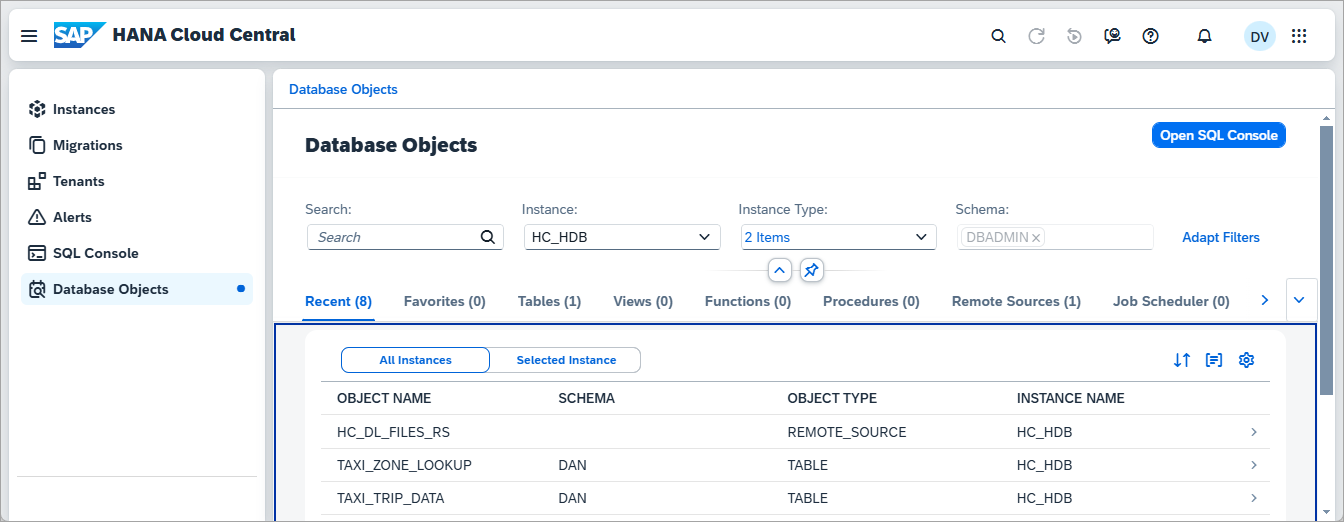Screen dimensions: 1344x522
Task: Click the INSTANCE NAME column header
Action: 1071,398
